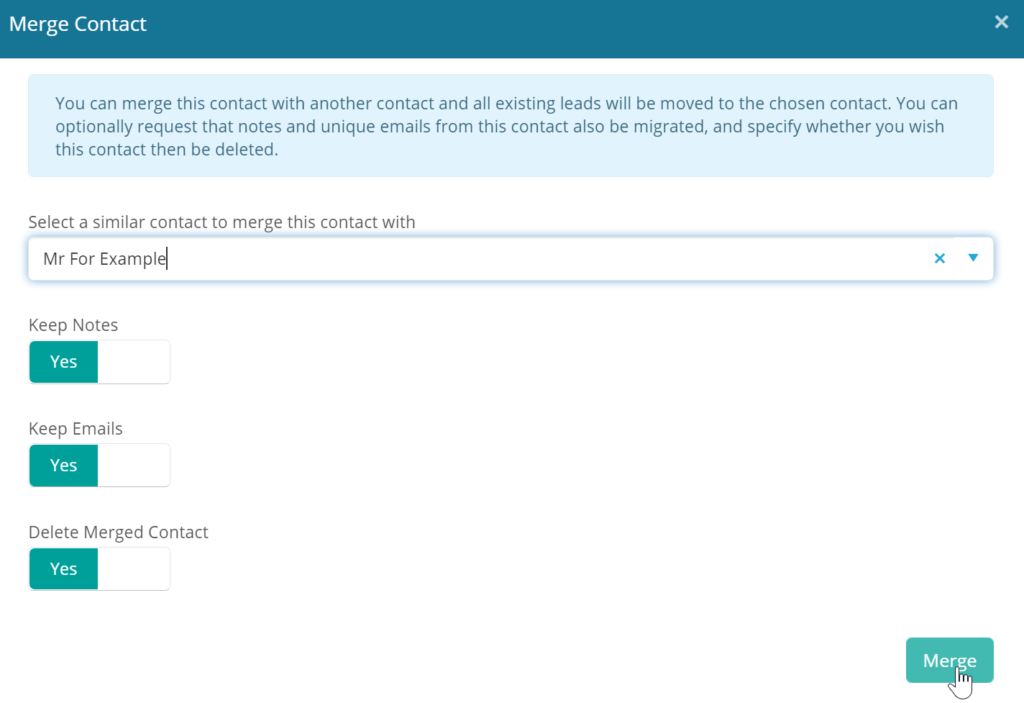Image resolution: width=1024 pixels, height=703 pixels.
Task: Click the Keep Notes label
Action: click(73, 325)
